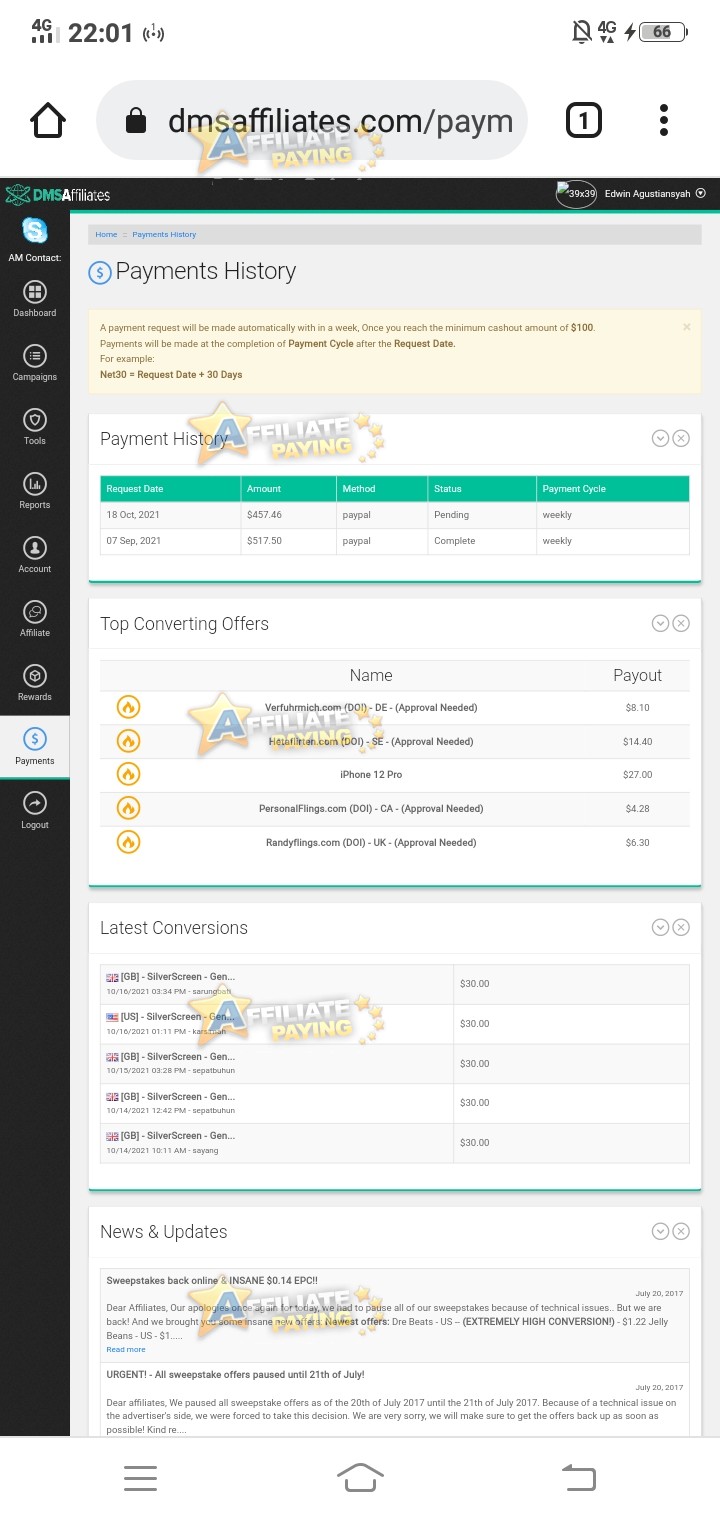Click flame icon beside Hetaflirtan.com offer
Viewport: 720px width, 1520px height.
click(x=128, y=741)
